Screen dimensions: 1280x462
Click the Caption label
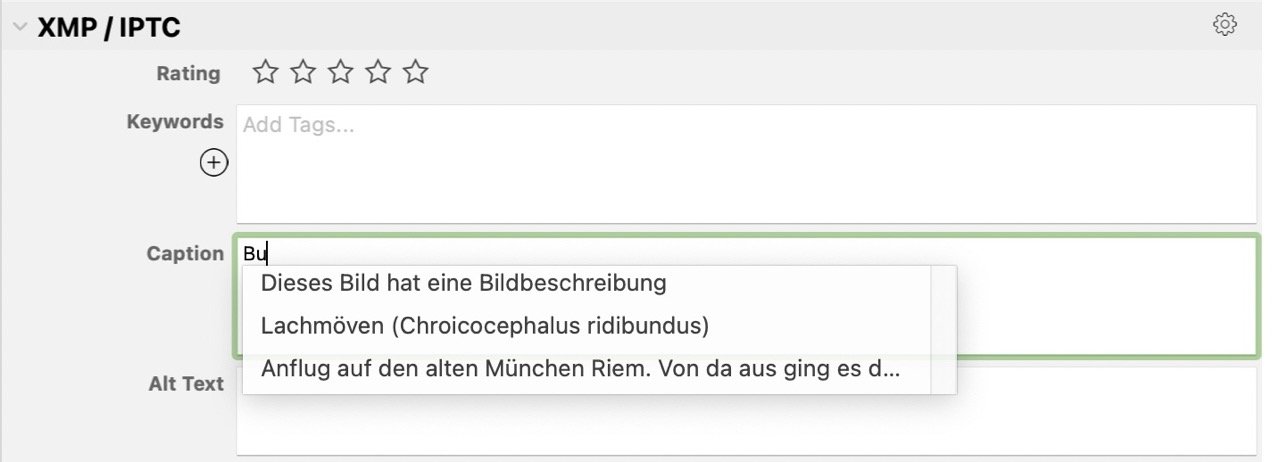click(185, 254)
